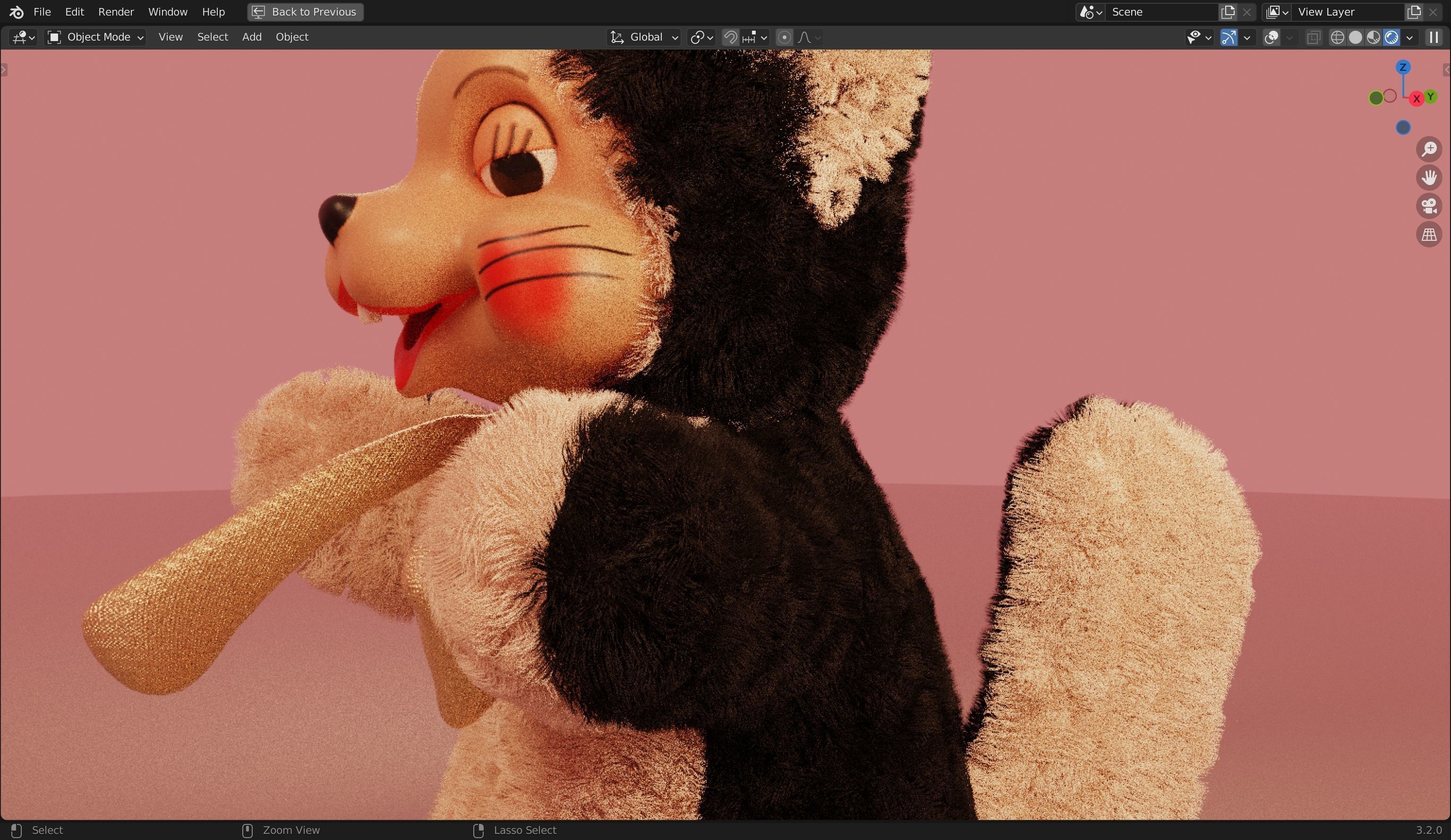
Task: Click the version number 3.2.0
Action: [1428, 830]
